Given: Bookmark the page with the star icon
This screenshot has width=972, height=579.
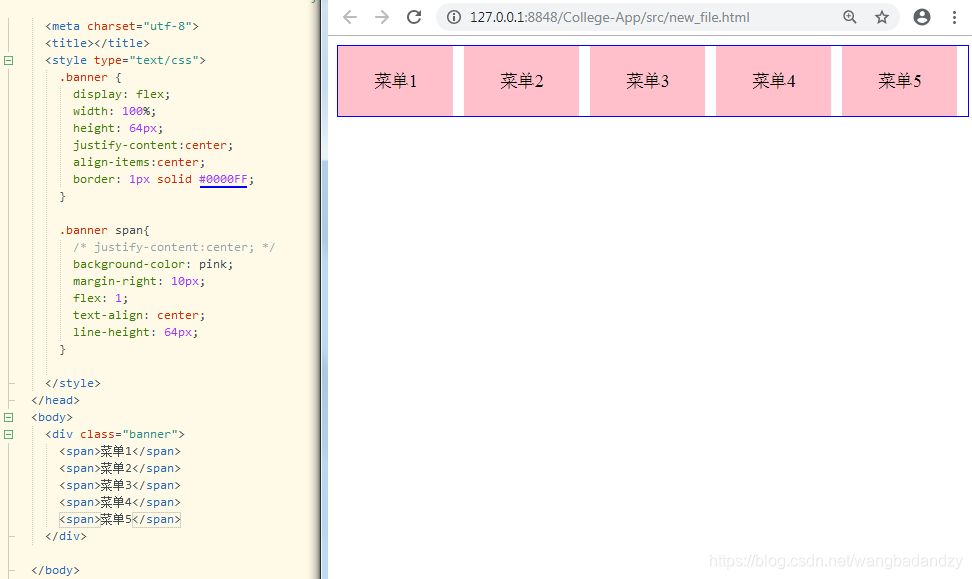Looking at the screenshot, I should click(883, 17).
